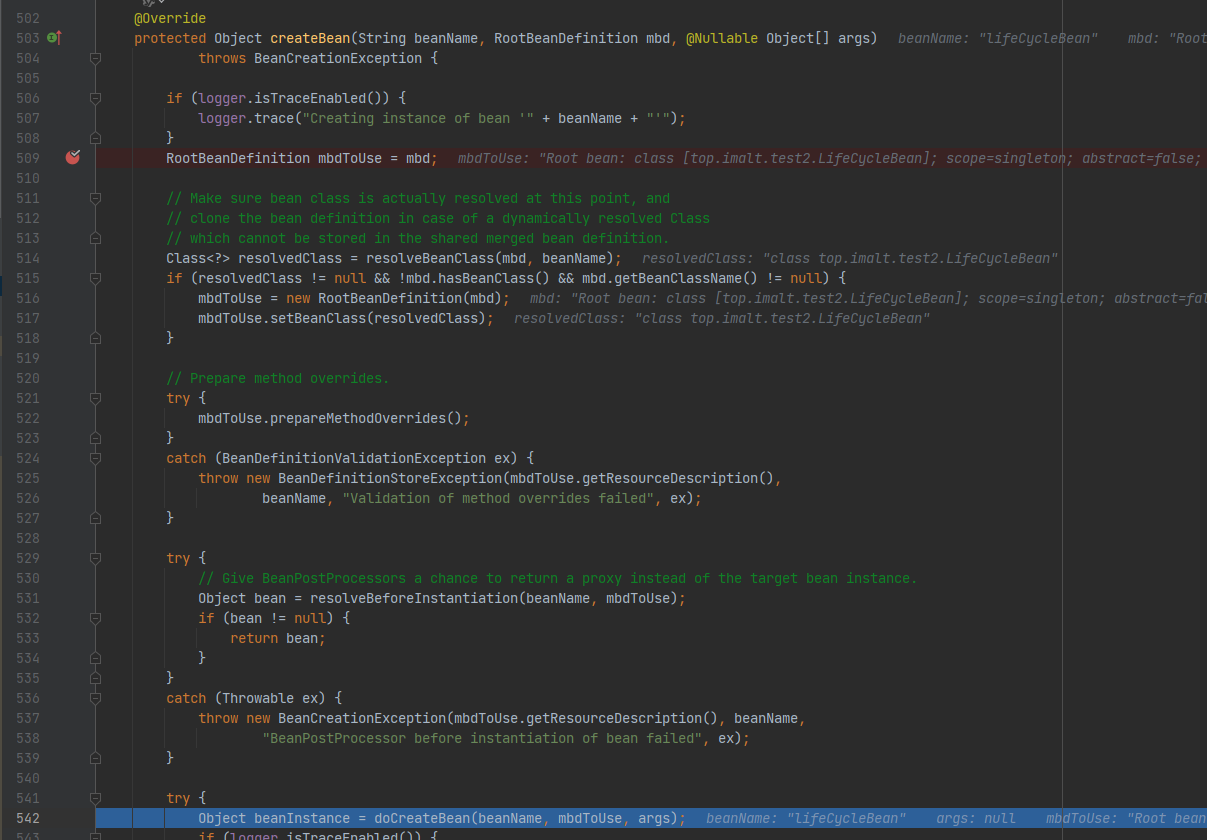This screenshot has height=840, width=1207.
Task: Collapse the BeanDefinitionValidationException catch block fold marker
Action: pyautogui.click(x=96, y=459)
